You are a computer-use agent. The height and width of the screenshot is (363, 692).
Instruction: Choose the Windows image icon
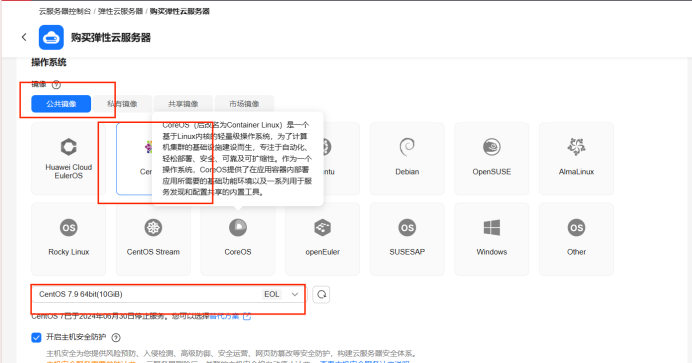coord(492,228)
